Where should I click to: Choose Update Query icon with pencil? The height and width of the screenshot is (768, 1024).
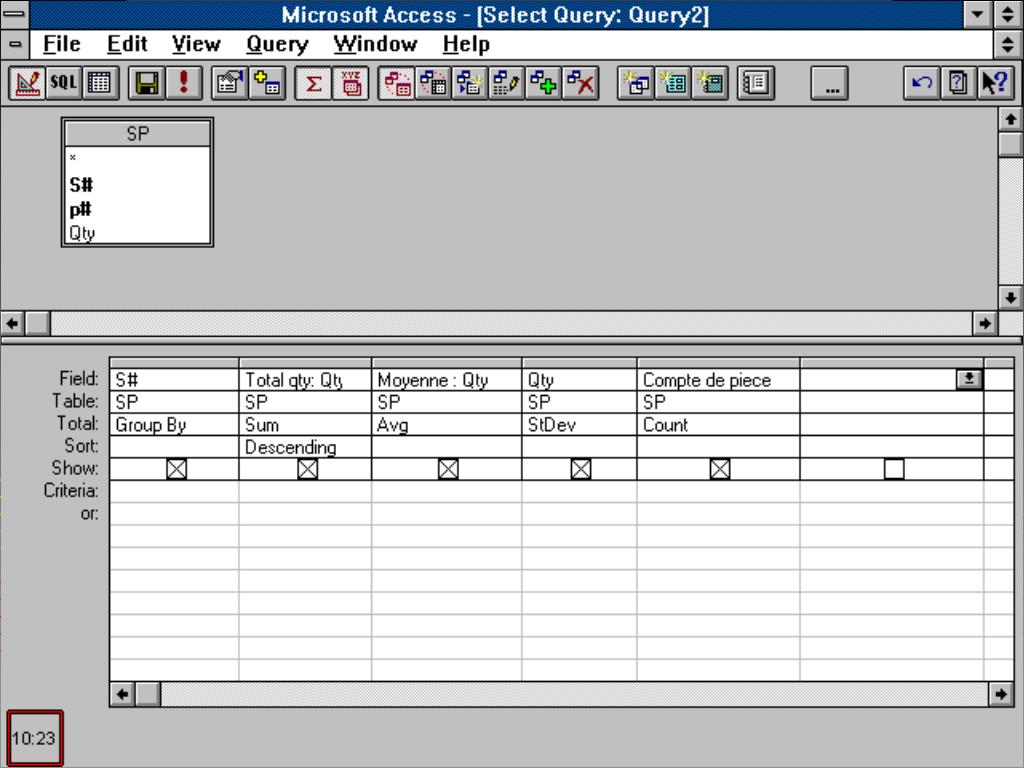click(x=506, y=83)
